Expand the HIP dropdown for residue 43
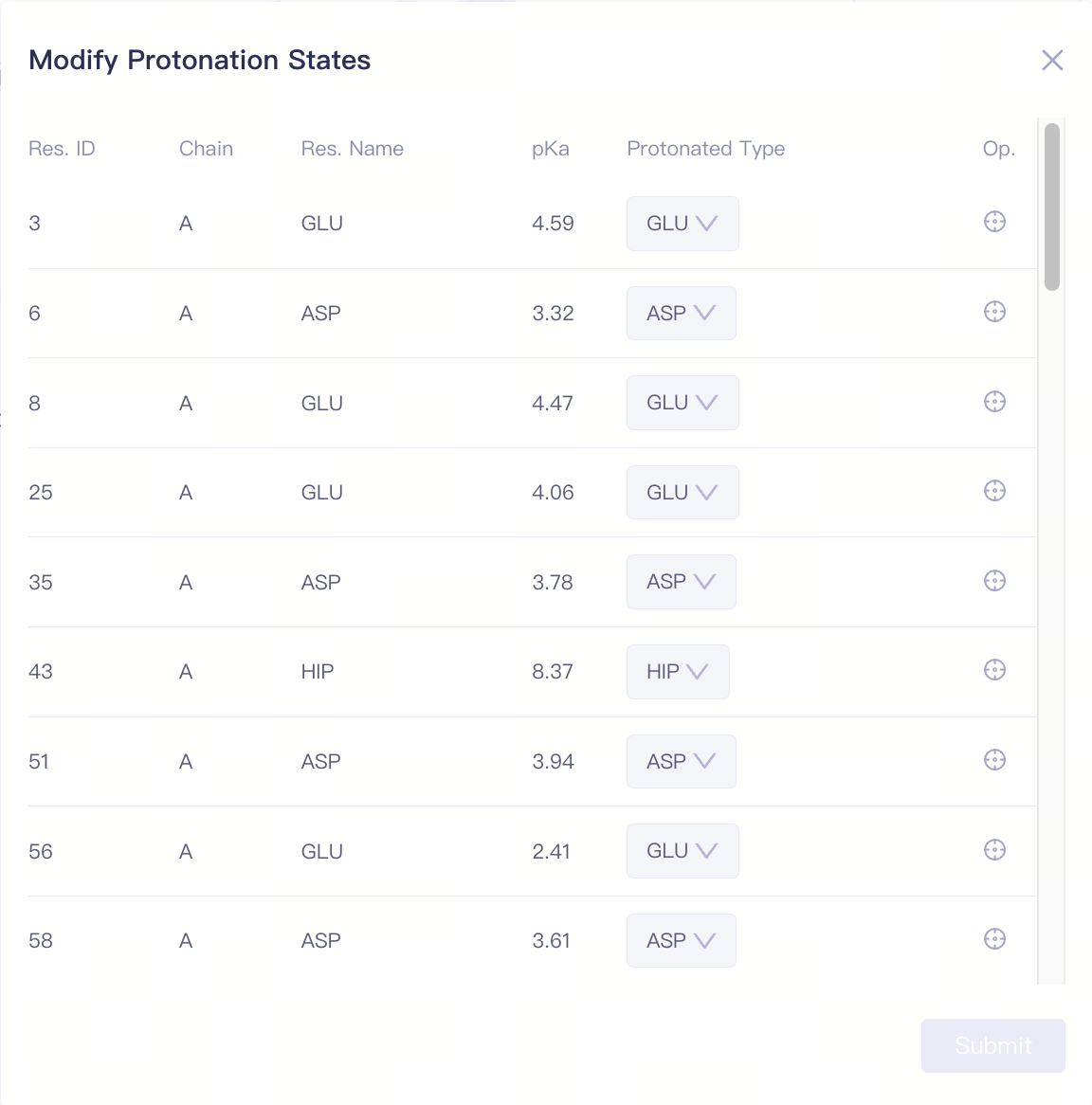Screen dimensions: 1092x1105 tap(678, 672)
